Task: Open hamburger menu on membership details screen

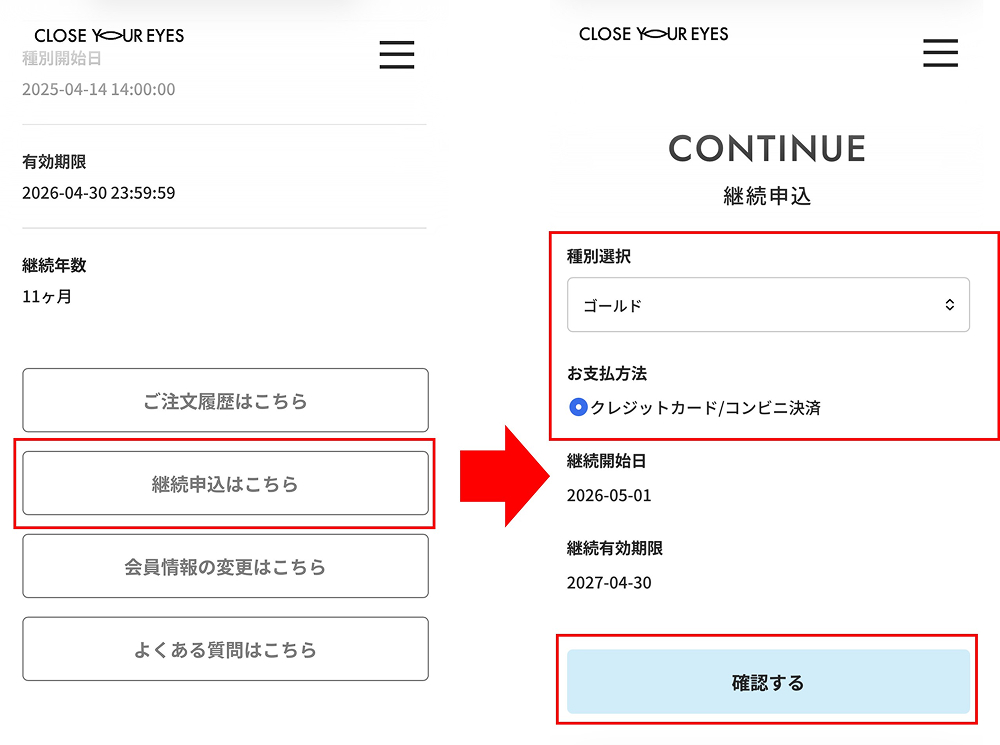Action: click(x=397, y=54)
